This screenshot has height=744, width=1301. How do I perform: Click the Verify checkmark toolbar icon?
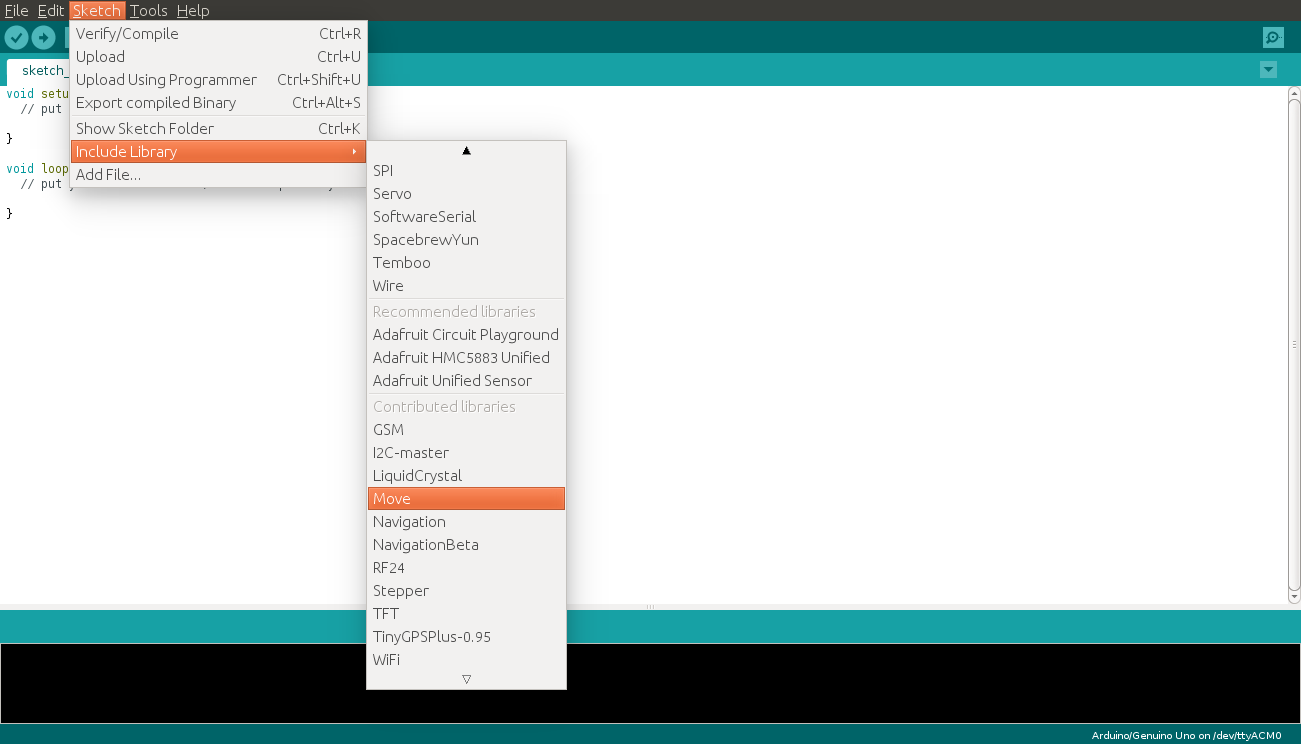(x=16, y=37)
